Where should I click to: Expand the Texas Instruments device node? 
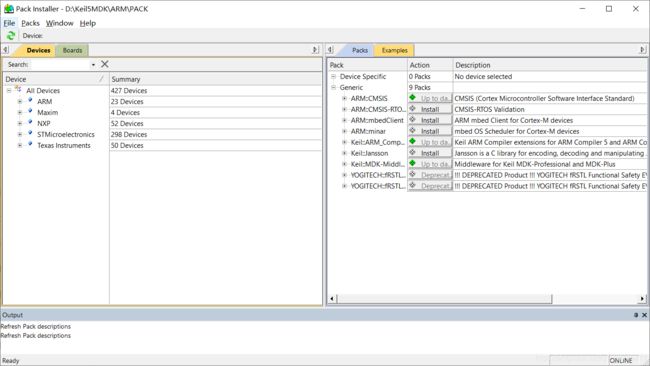click(19, 145)
